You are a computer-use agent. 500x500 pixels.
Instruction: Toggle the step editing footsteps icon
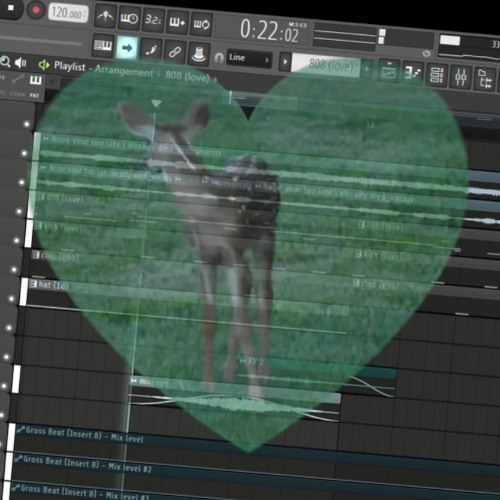point(151,50)
